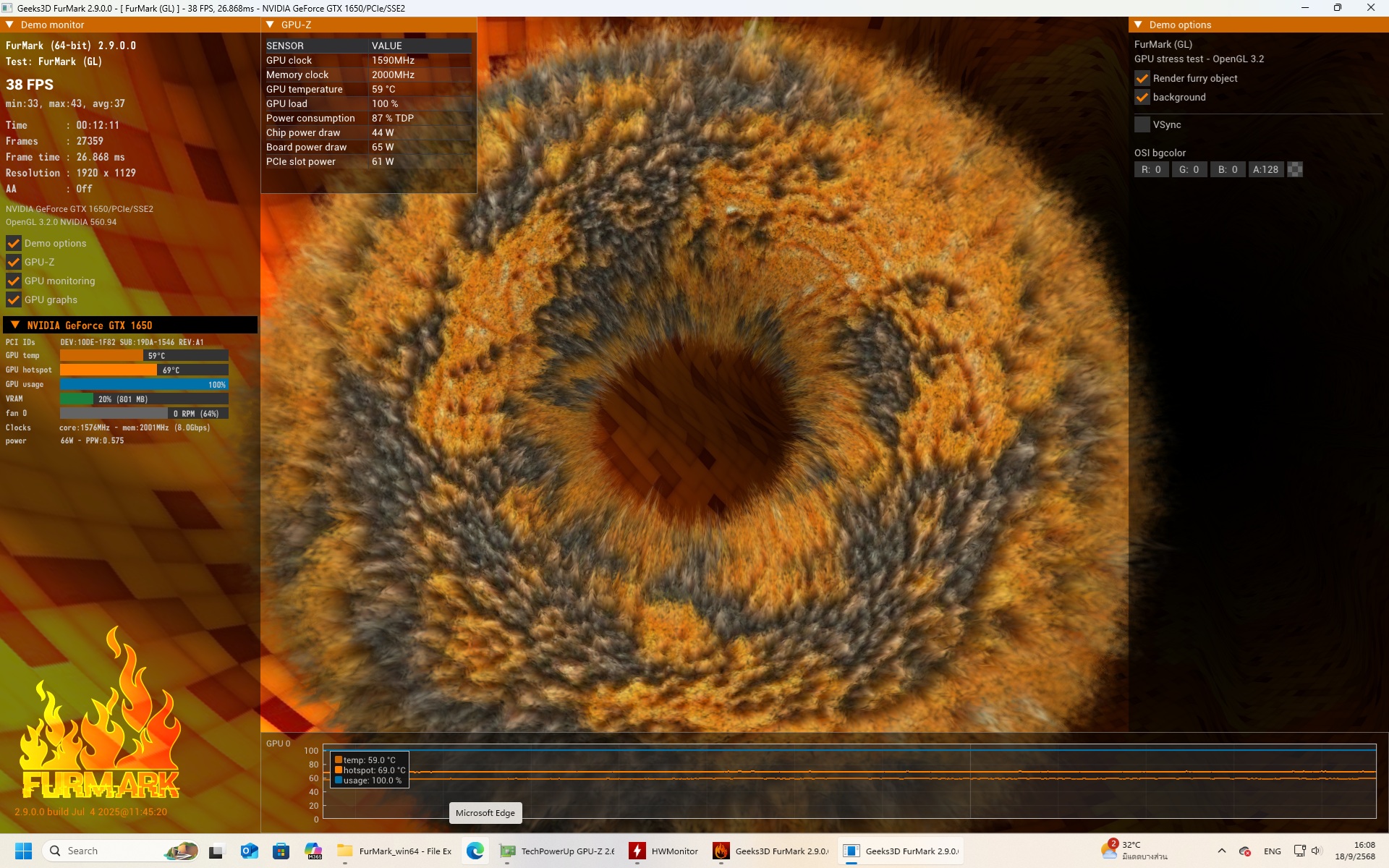Collapse the NVIDIA GeForce GTX 1650 section
Image resolution: width=1389 pixels, height=868 pixels.
[x=15, y=325]
